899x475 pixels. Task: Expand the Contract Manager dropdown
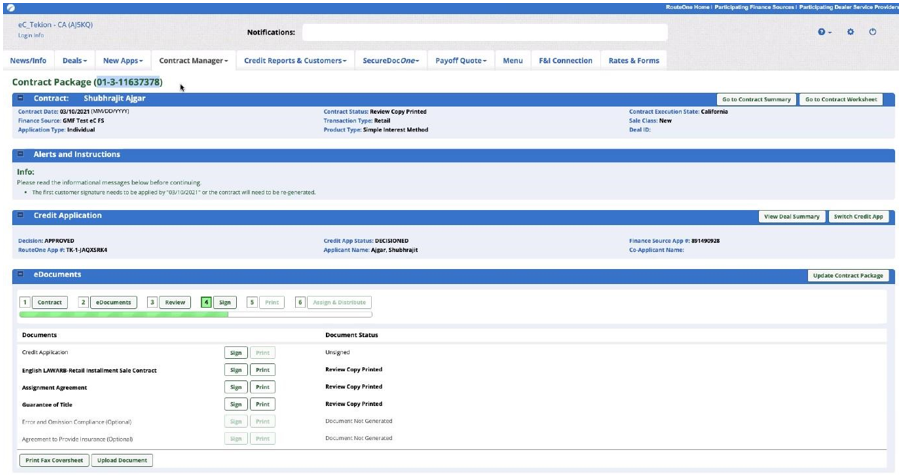(x=193, y=60)
